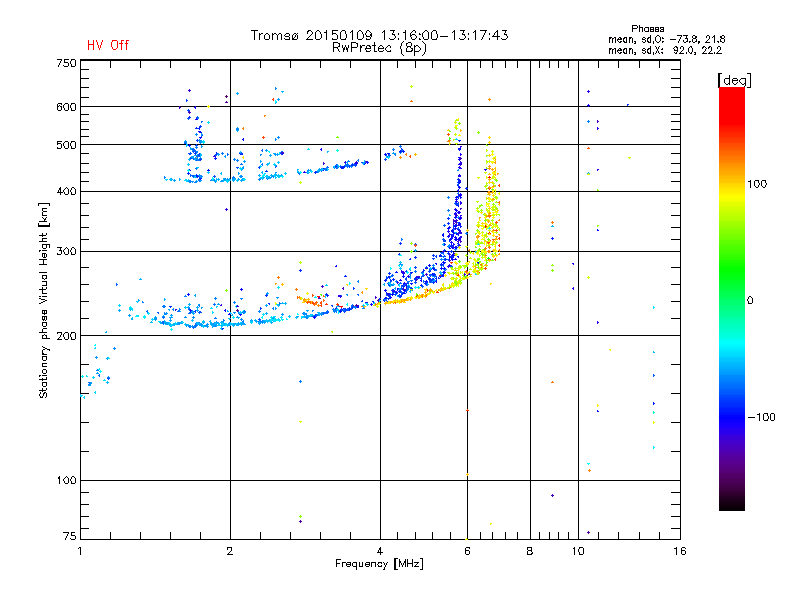This screenshot has width=800, height=600.
Task: Click the 750 tick on height axis
Action: tap(66, 63)
